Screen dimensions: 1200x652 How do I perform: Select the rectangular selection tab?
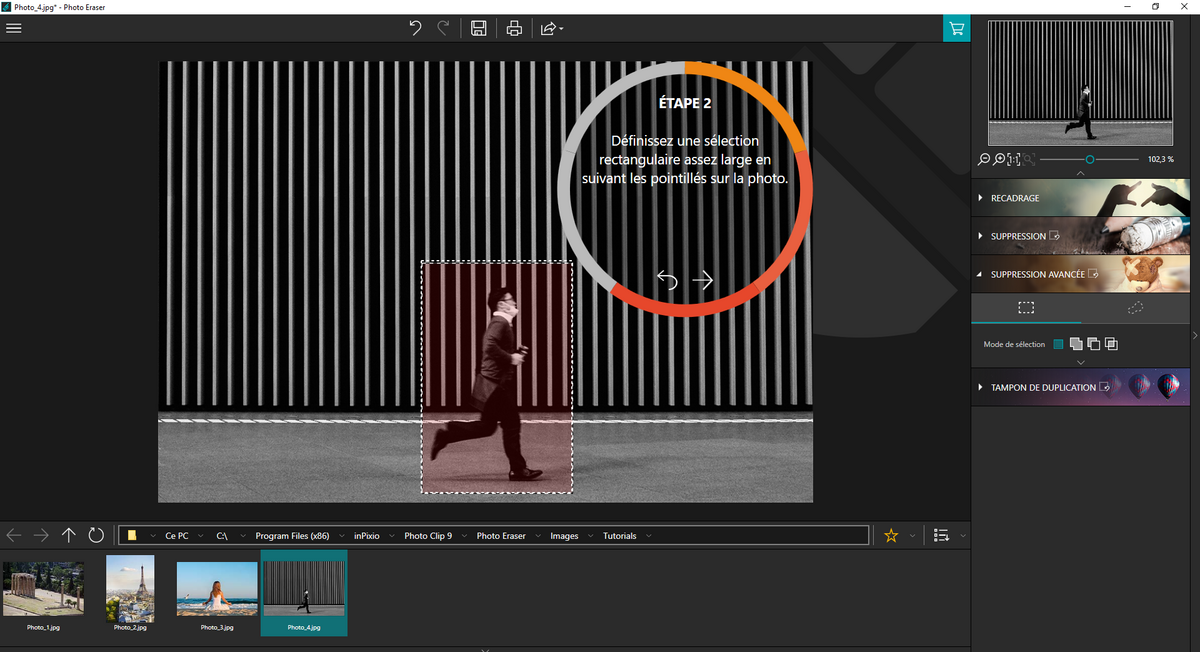[x=1026, y=308]
